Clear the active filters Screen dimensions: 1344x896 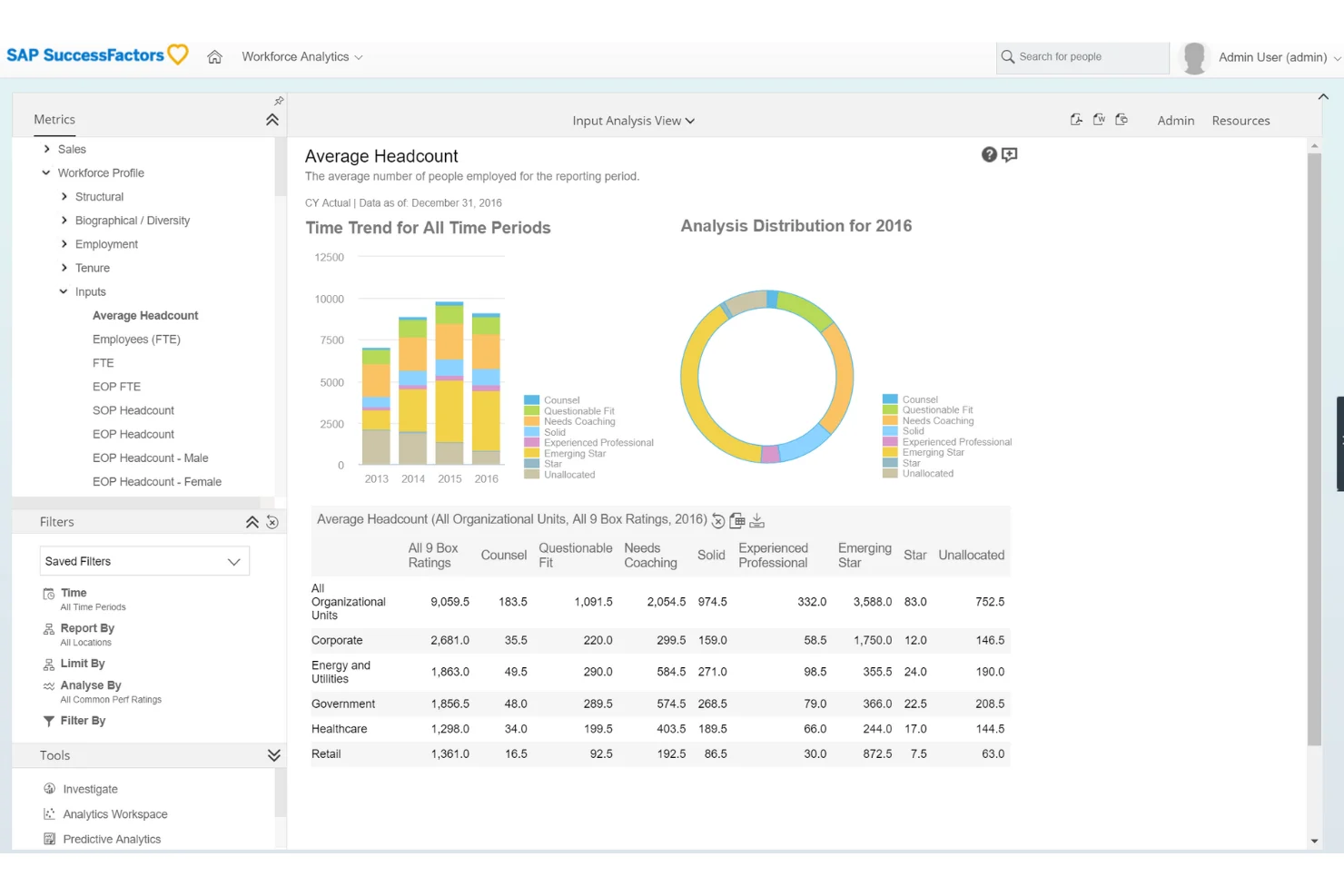pyautogui.click(x=272, y=523)
